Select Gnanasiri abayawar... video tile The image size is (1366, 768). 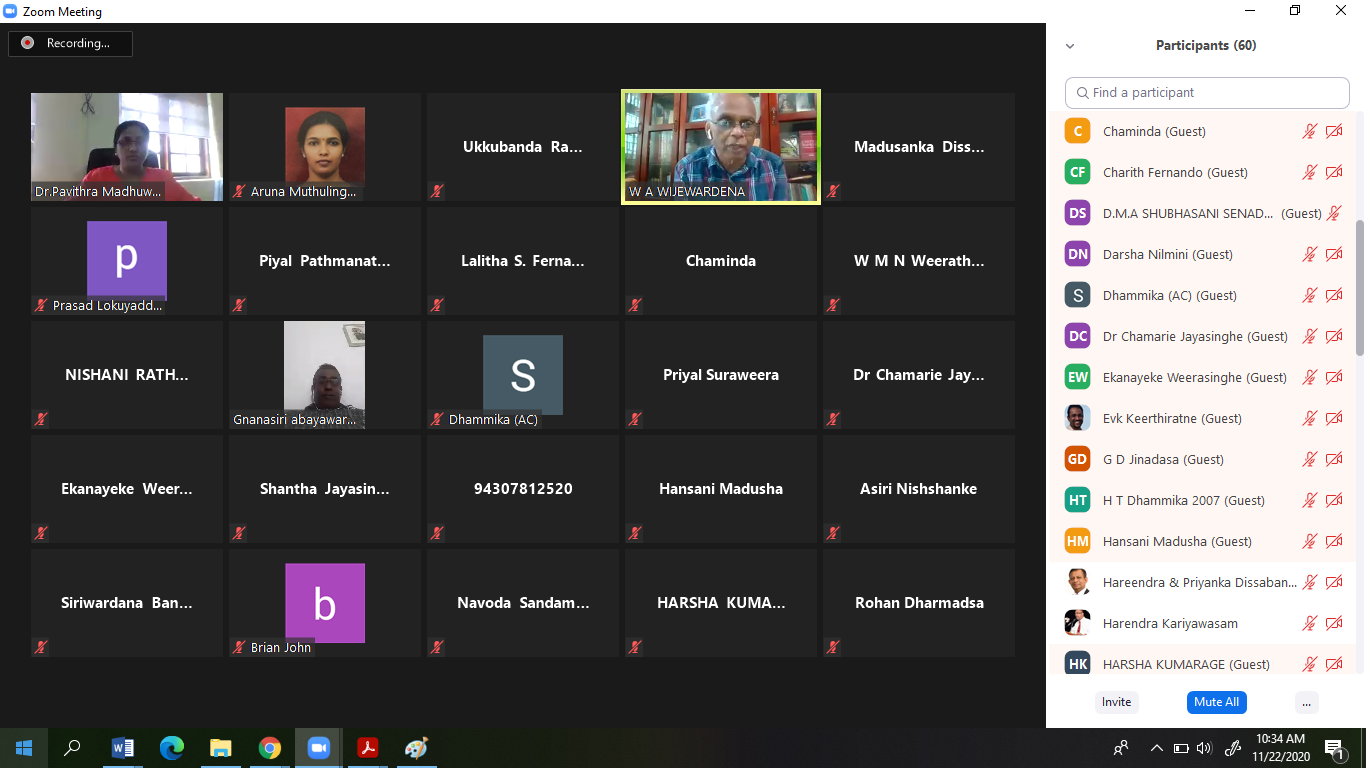[325, 375]
